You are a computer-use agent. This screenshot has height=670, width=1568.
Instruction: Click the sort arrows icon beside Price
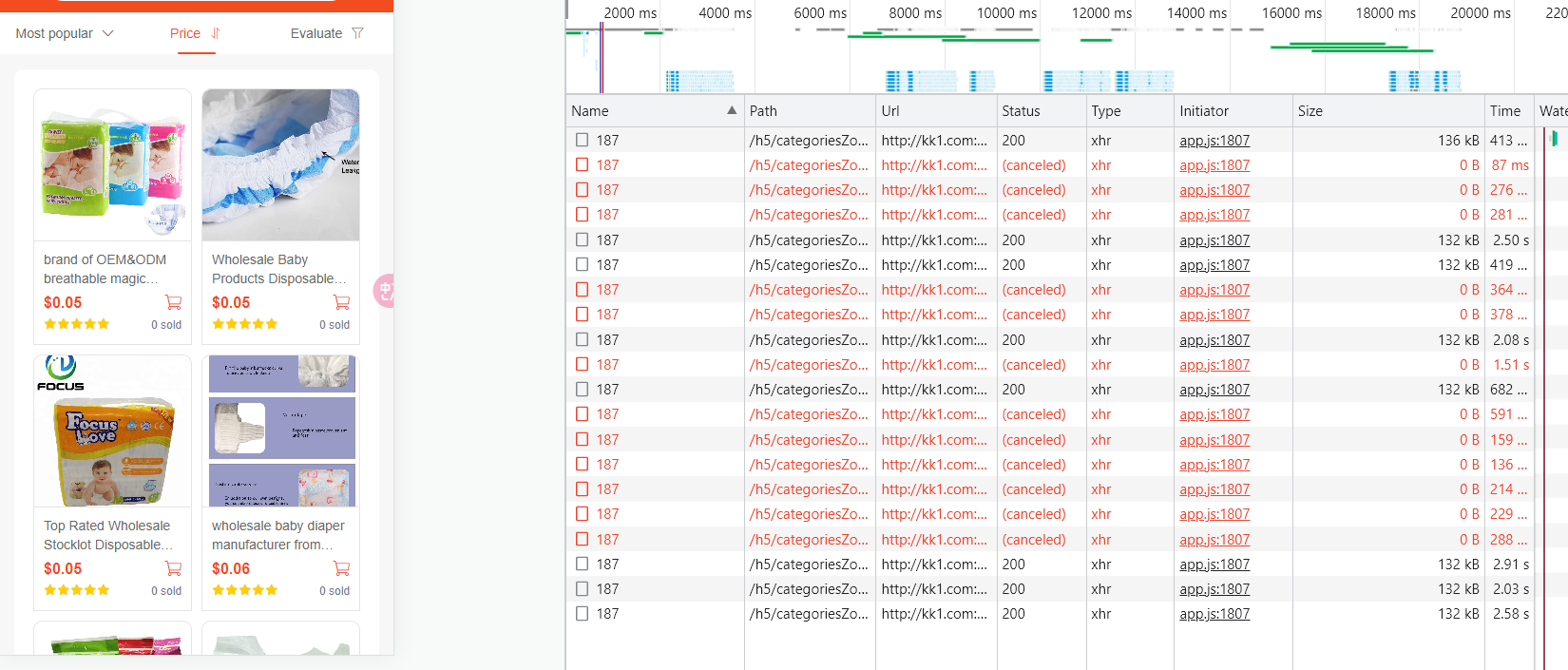[x=216, y=33]
